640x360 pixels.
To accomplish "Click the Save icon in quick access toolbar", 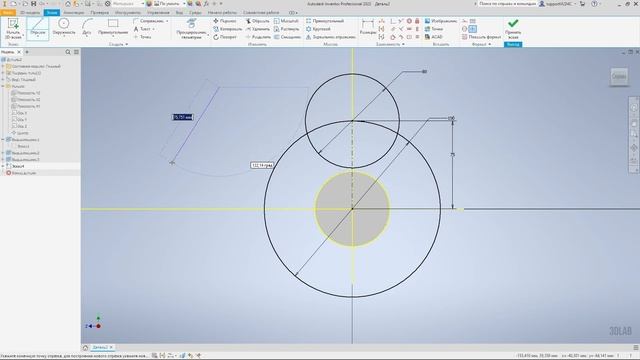I will point(33,4).
